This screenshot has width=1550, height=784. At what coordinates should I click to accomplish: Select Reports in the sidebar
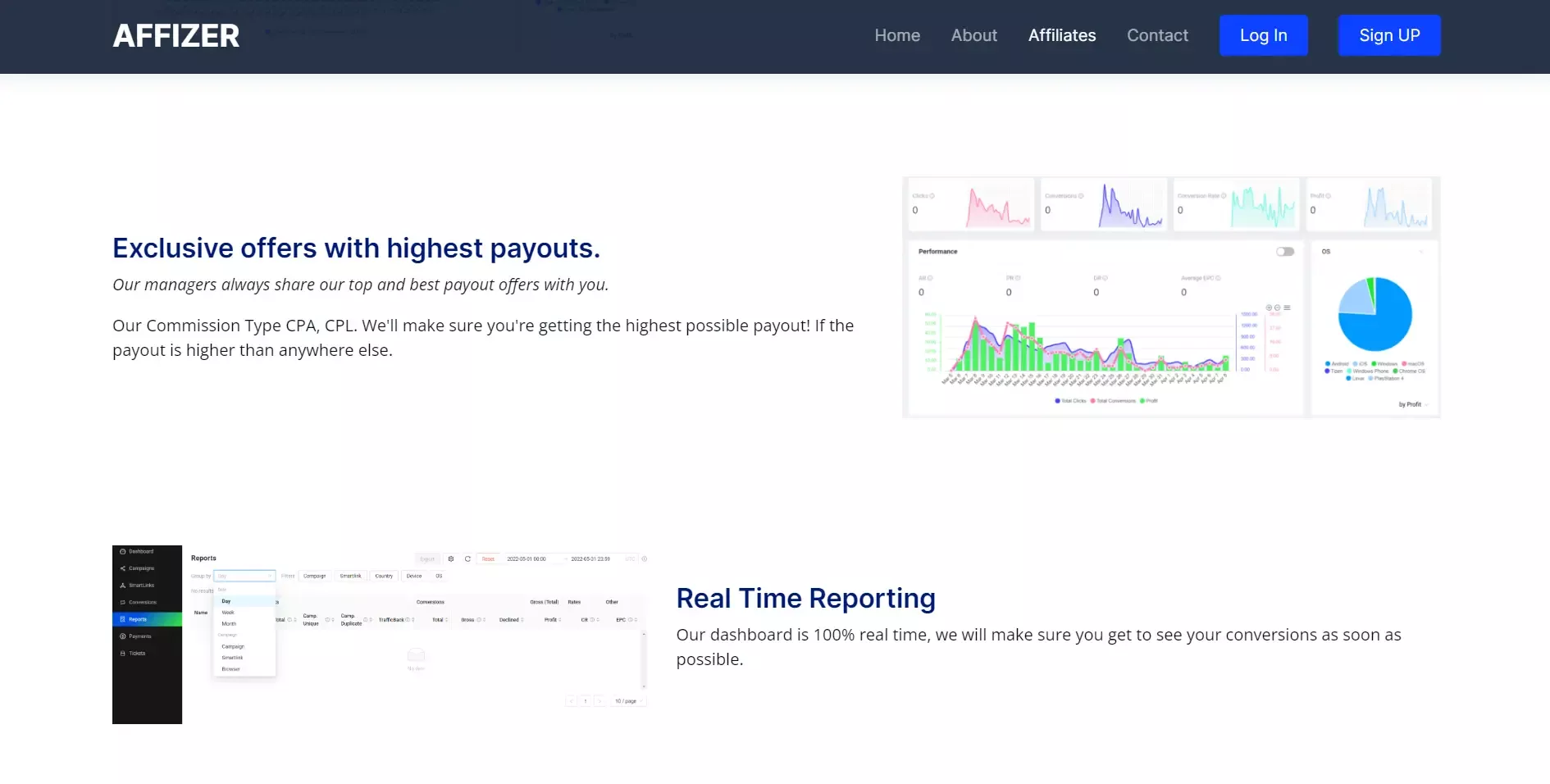coord(138,619)
